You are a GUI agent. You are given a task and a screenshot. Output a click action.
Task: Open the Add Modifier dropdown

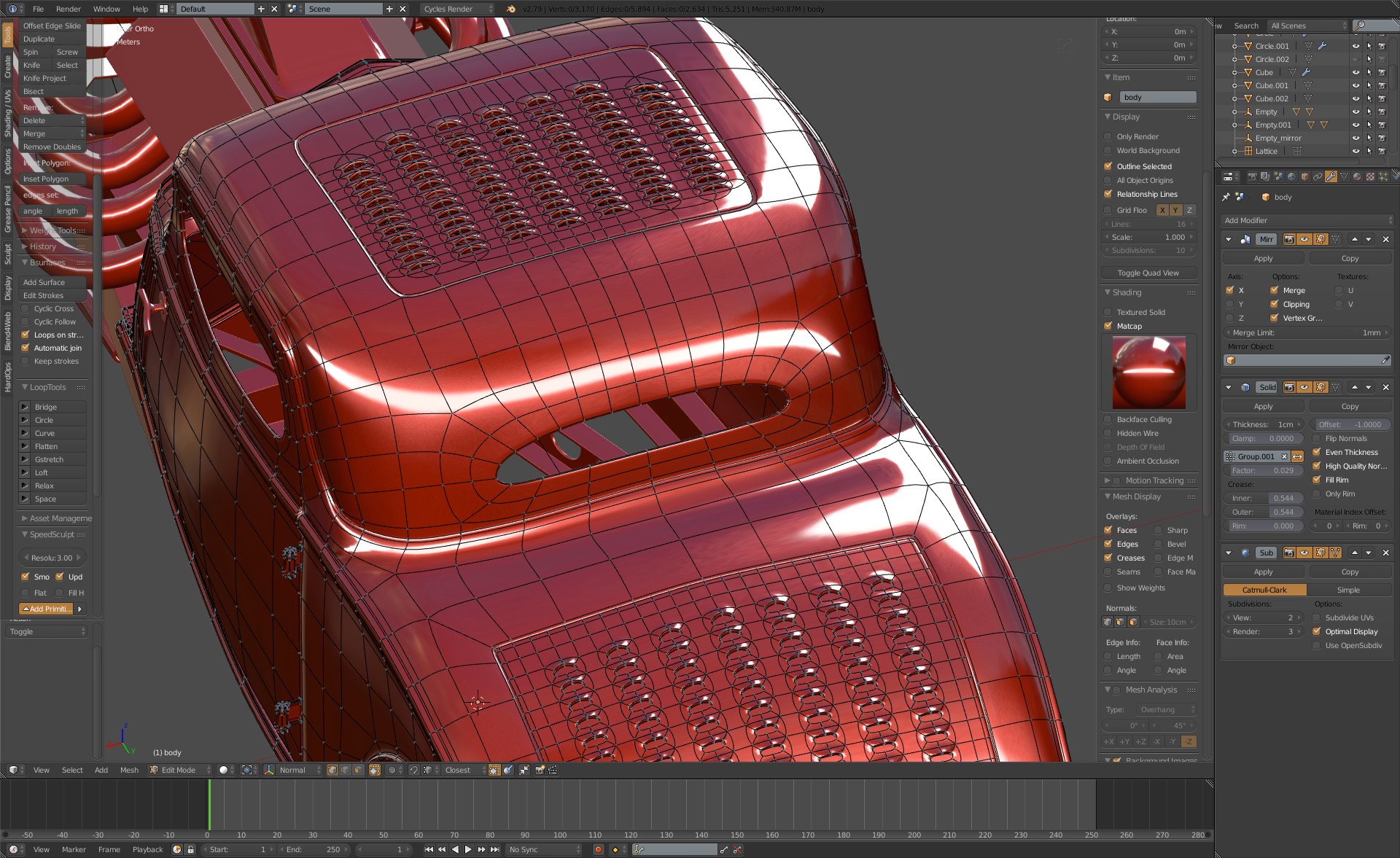[1307, 220]
